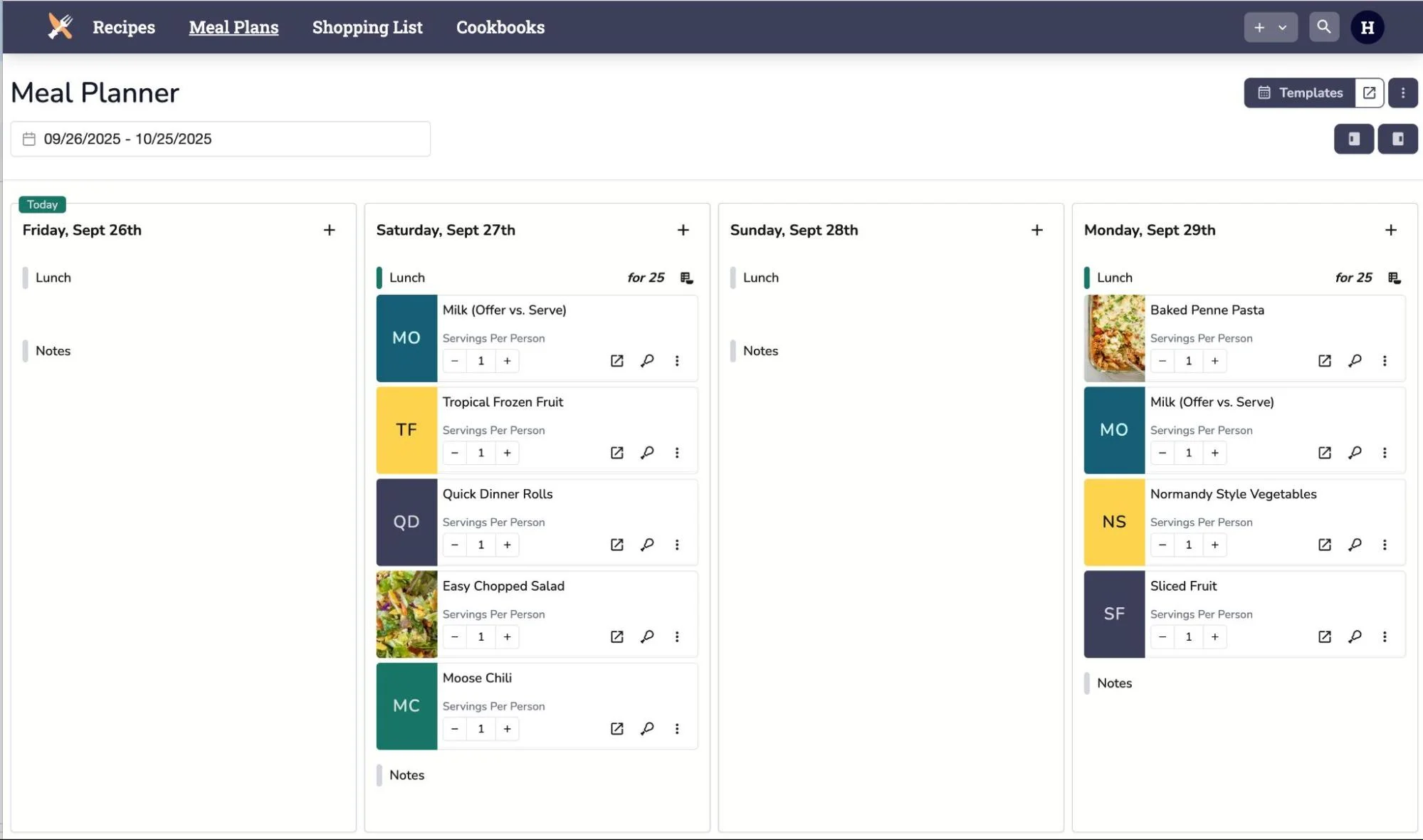This screenshot has width=1423, height=840.
Task: Add Monday lunch items to shopping list
Action: pyautogui.click(x=1394, y=278)
